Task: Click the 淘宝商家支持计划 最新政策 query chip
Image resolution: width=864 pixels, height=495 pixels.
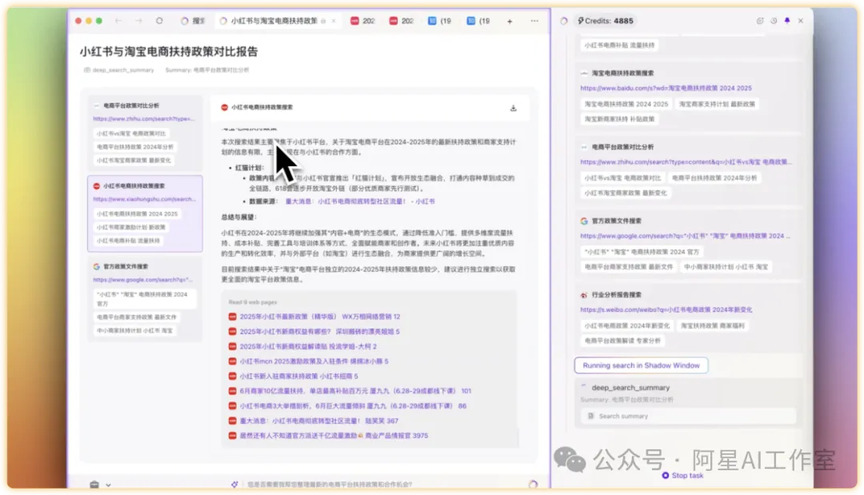Action: [717, 104]
